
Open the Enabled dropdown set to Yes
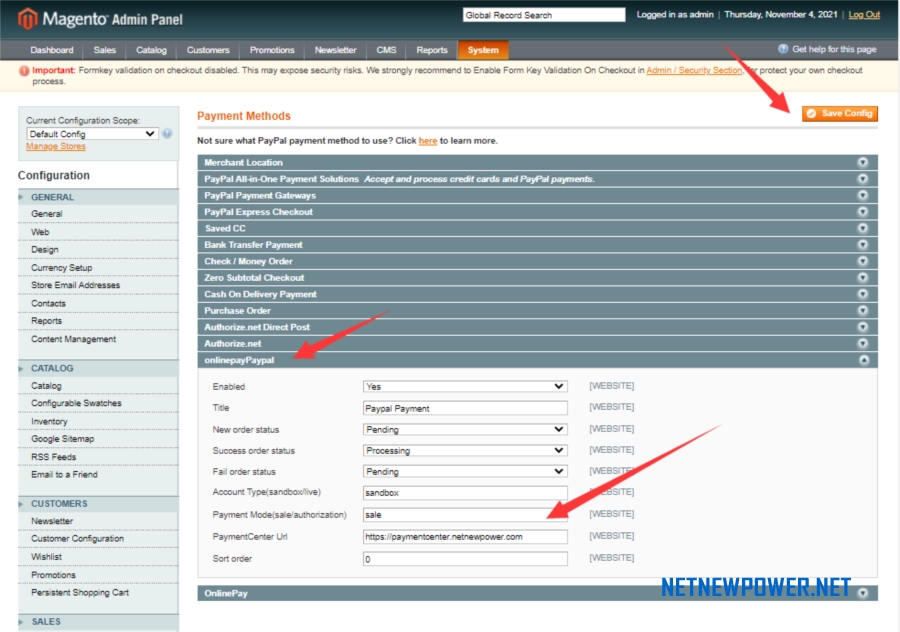465,386
